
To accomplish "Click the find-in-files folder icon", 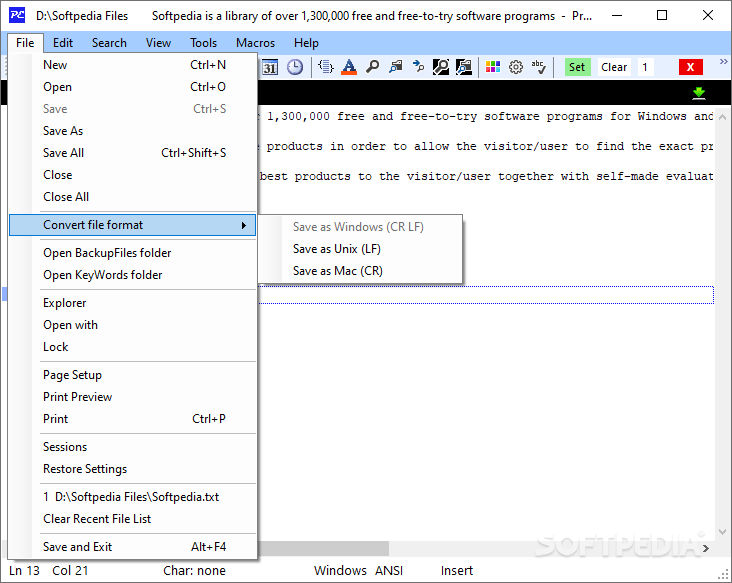I will click(x=395, y=67).
